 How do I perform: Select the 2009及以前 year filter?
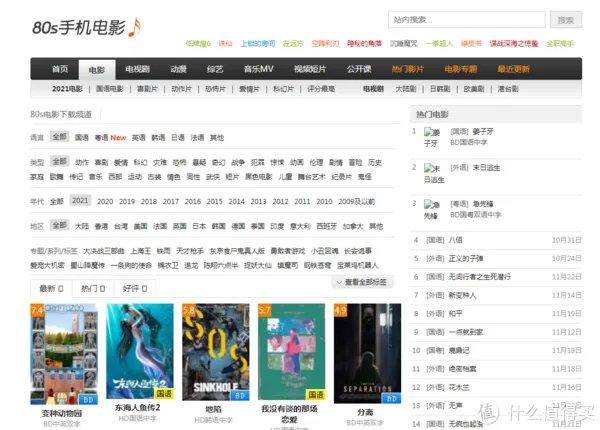pos(357,201)
